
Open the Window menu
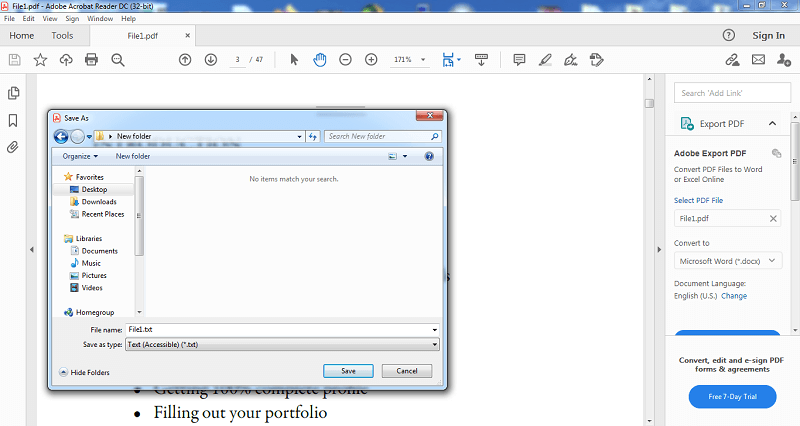100,19
